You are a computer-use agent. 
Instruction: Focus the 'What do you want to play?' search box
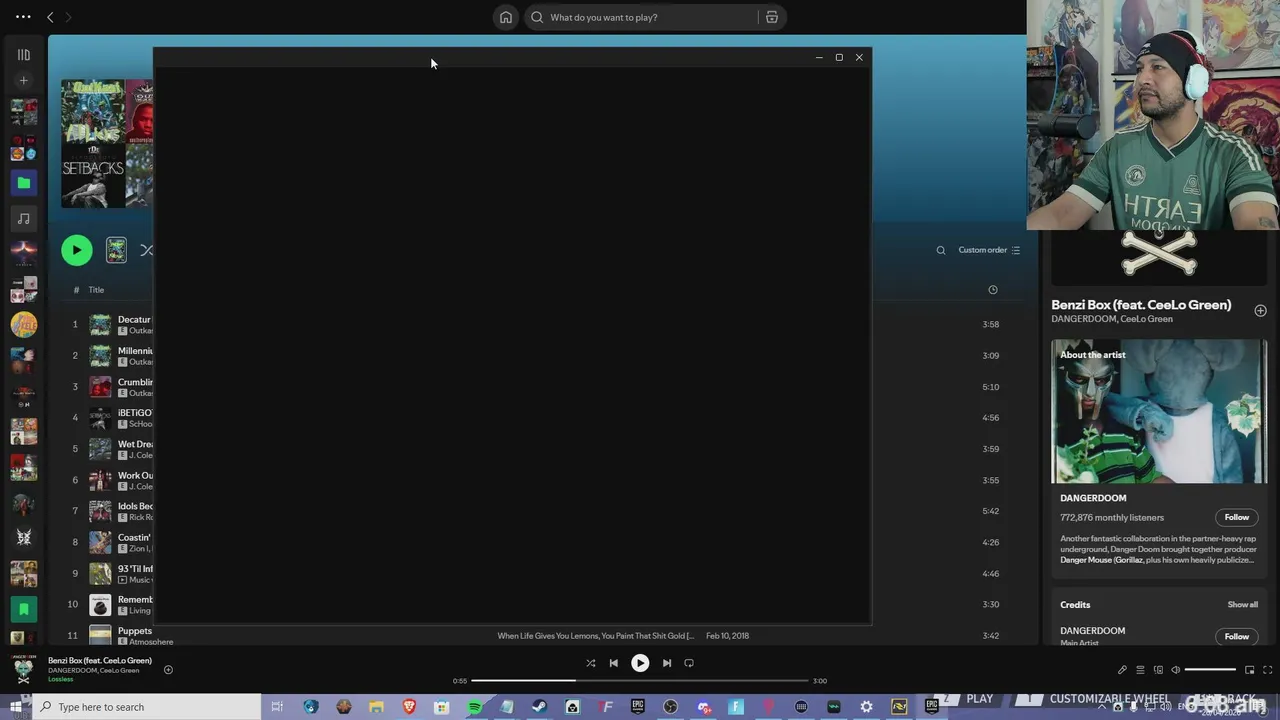tap(642, 17)
